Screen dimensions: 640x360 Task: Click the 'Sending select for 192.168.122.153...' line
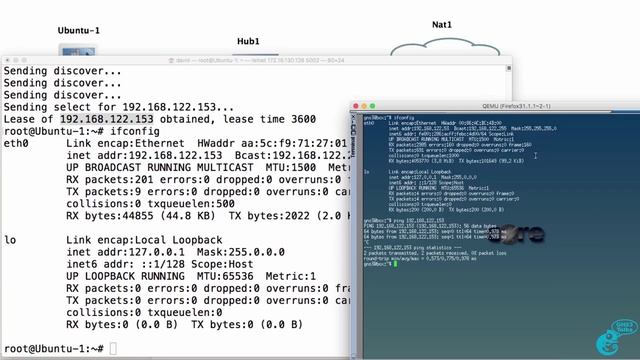pyautogui.click(x=119, y=107)
